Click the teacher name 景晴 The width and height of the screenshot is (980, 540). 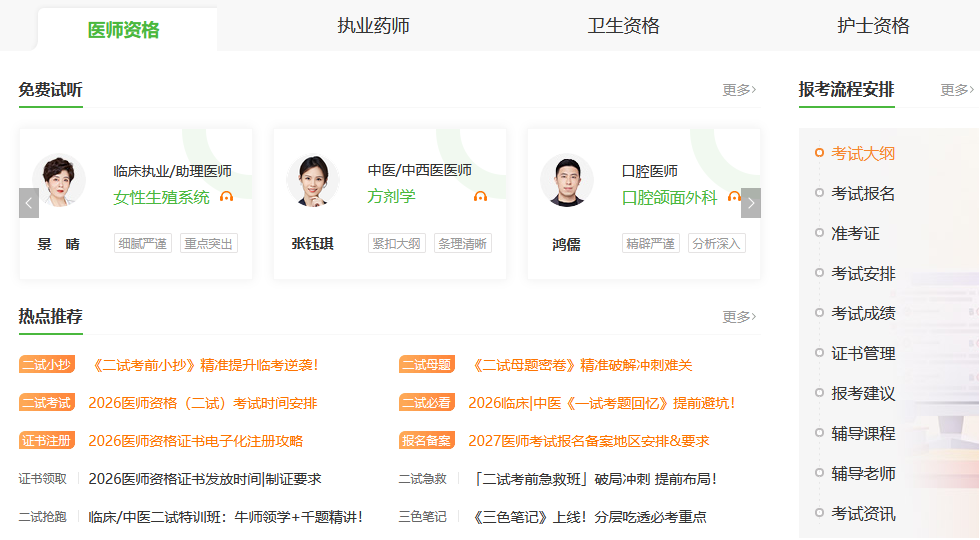tap(59, 244)
